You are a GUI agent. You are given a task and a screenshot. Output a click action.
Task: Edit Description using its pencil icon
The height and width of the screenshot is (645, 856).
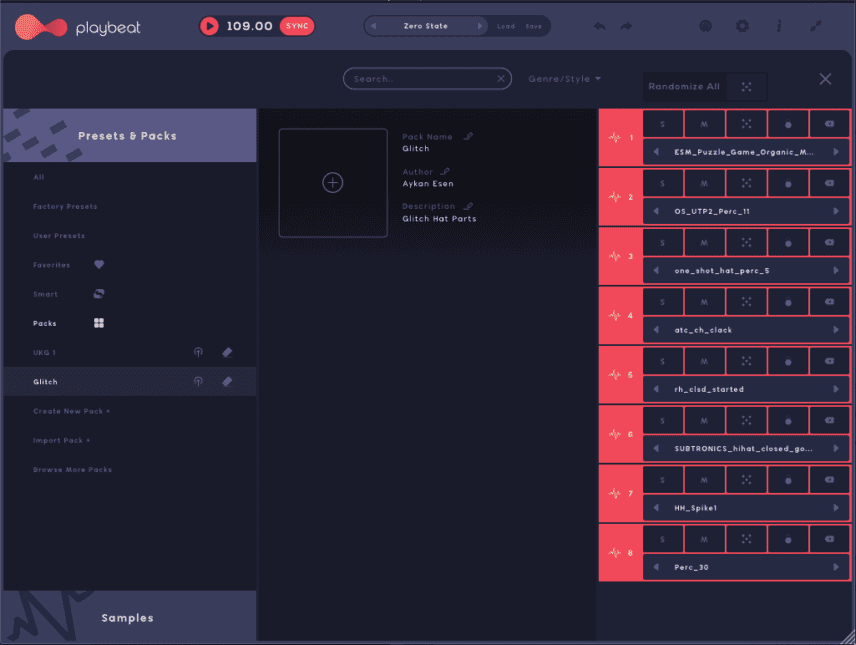click(x=468, y=206)
